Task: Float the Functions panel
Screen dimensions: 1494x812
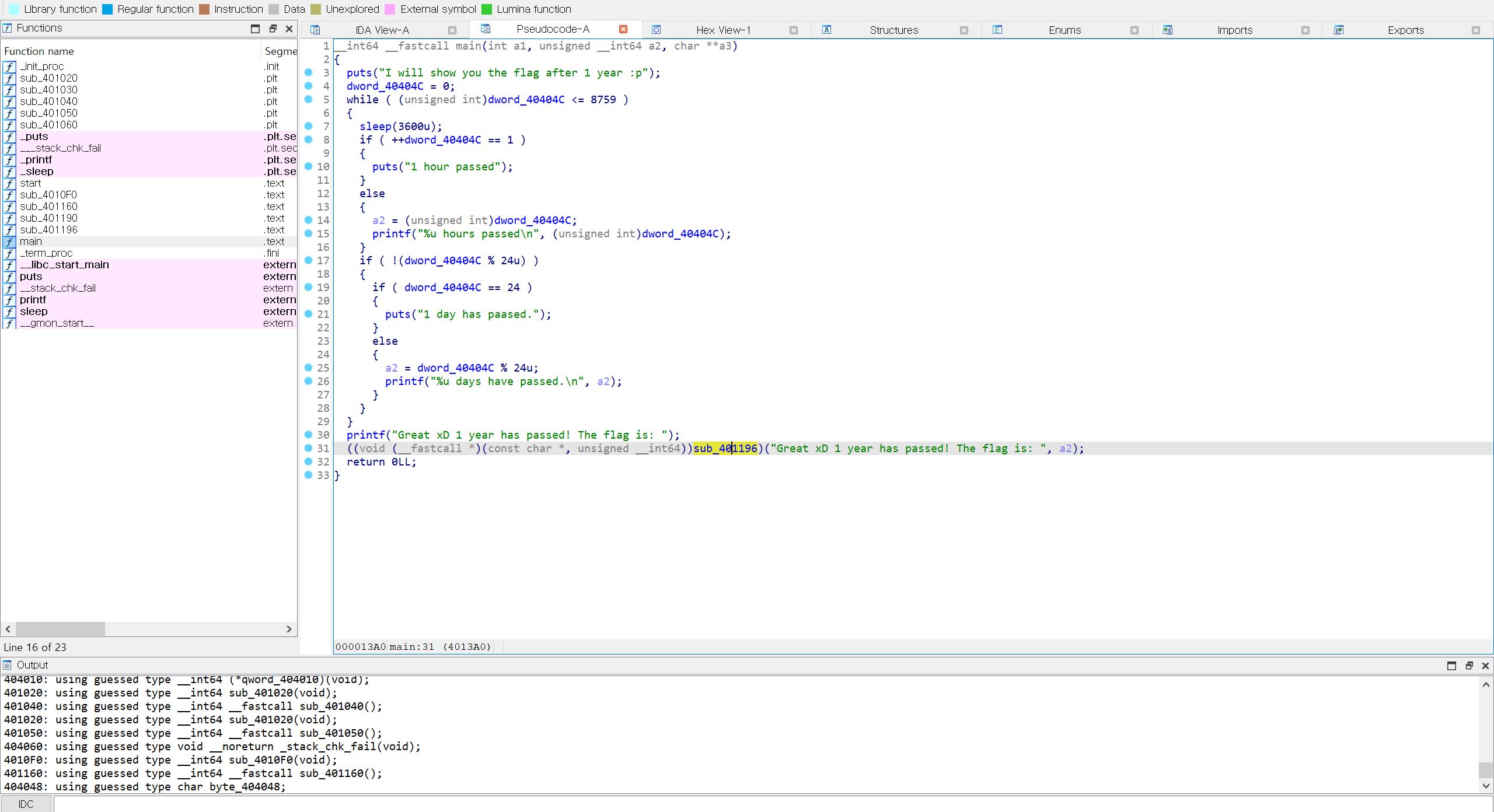Action: 273,29
